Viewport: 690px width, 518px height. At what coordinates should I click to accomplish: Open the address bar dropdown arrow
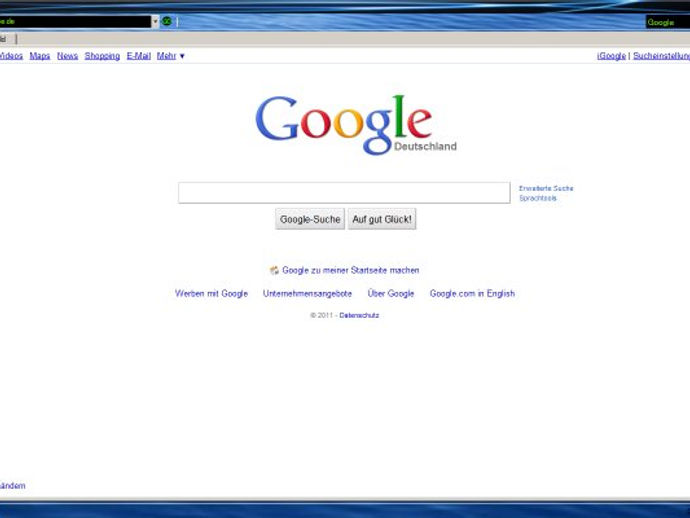click(x=155, y=21)
